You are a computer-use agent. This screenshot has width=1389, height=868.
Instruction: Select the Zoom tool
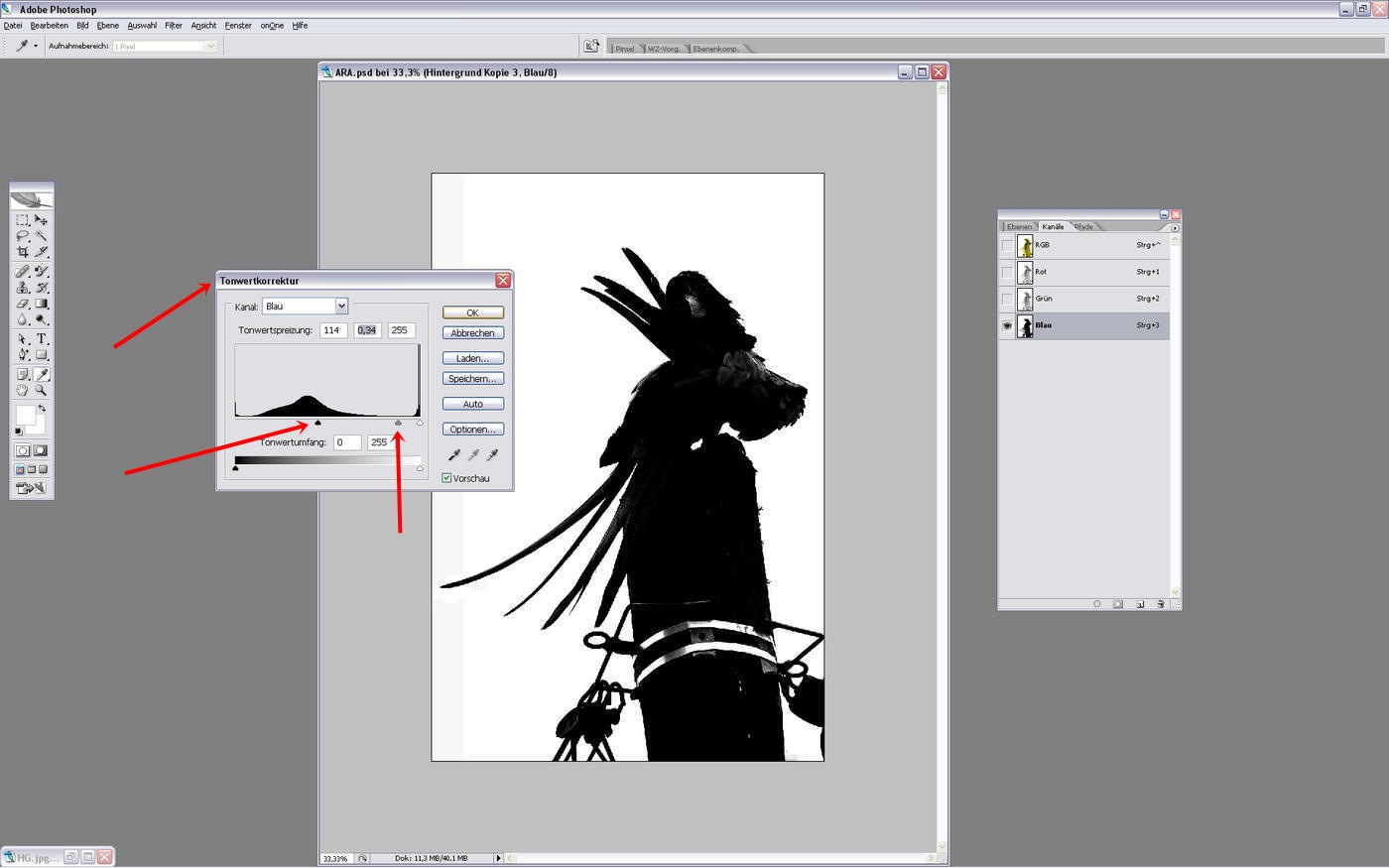click(x=41, y=390)
